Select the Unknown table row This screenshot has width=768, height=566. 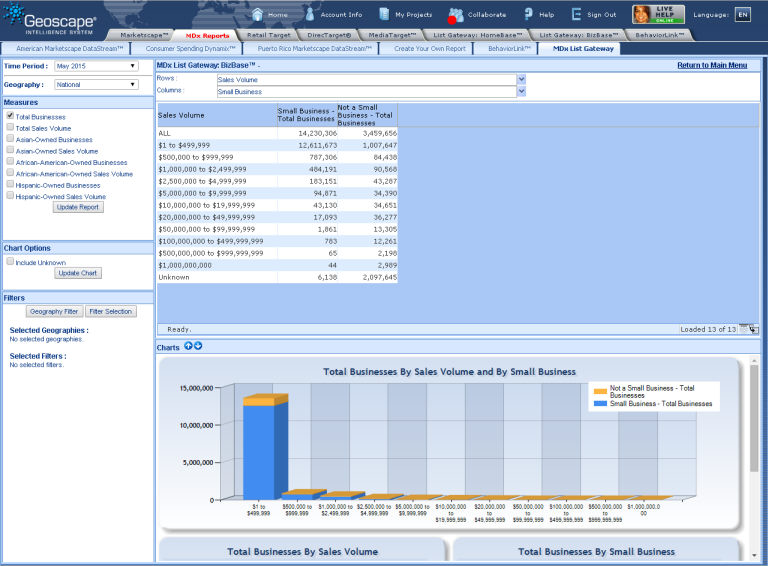(277, 277)
